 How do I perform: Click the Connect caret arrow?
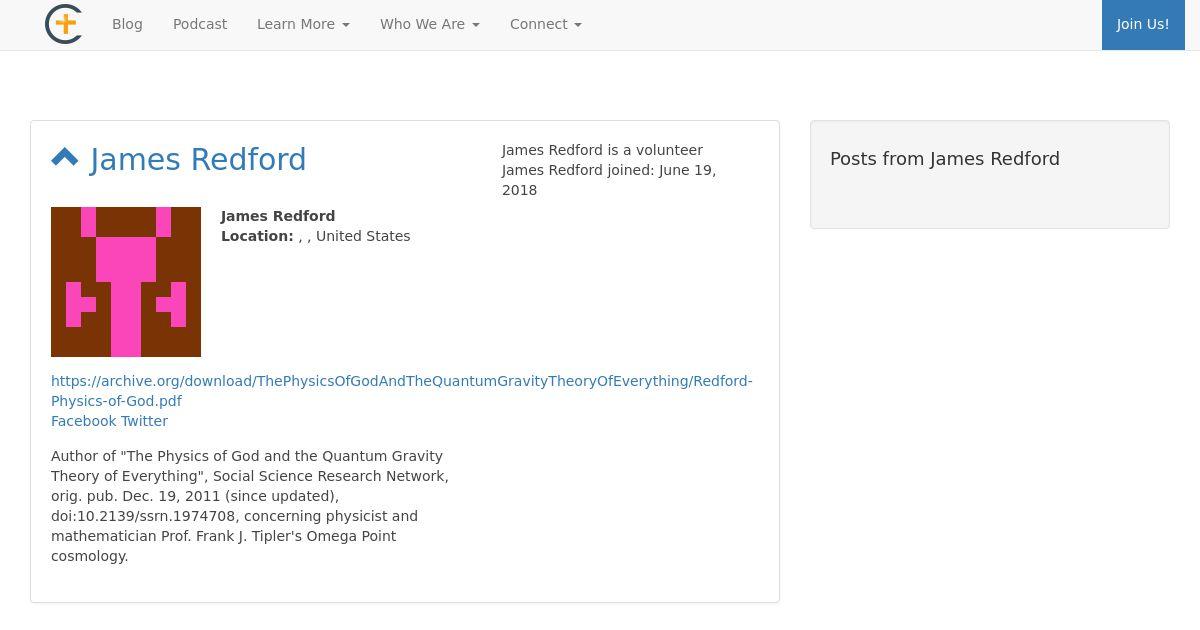point(578,25)
